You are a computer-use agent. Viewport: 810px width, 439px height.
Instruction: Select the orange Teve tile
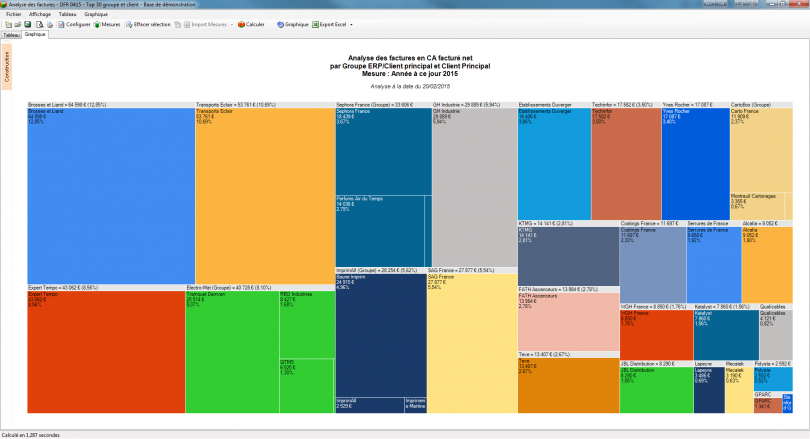click(x=568, y=385)
